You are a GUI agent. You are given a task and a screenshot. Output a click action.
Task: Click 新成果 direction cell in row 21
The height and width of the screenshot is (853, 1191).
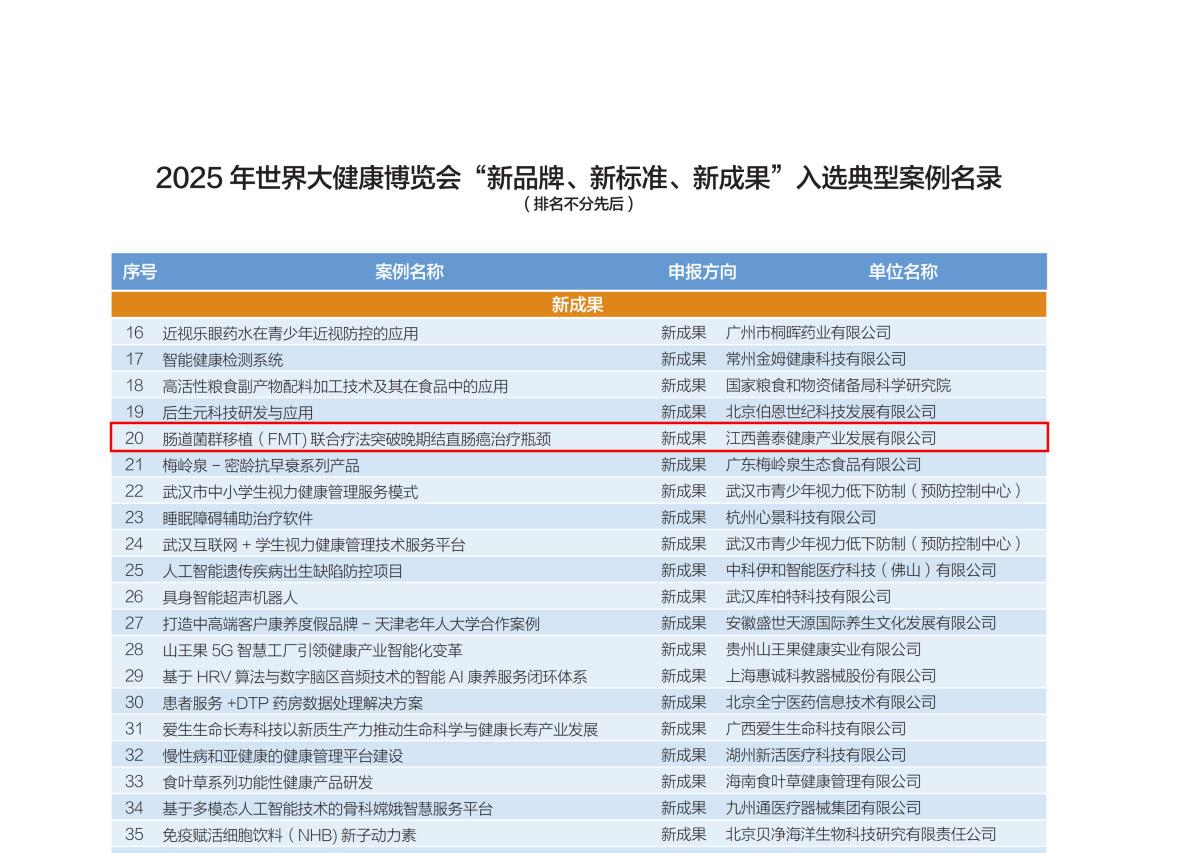(x=684, y=464)
